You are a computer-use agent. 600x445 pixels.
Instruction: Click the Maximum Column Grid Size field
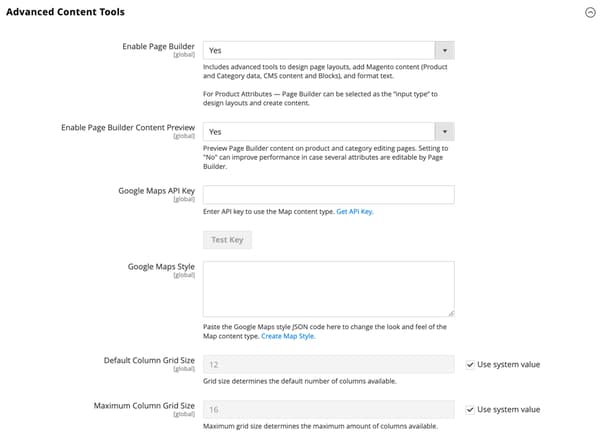328,409
